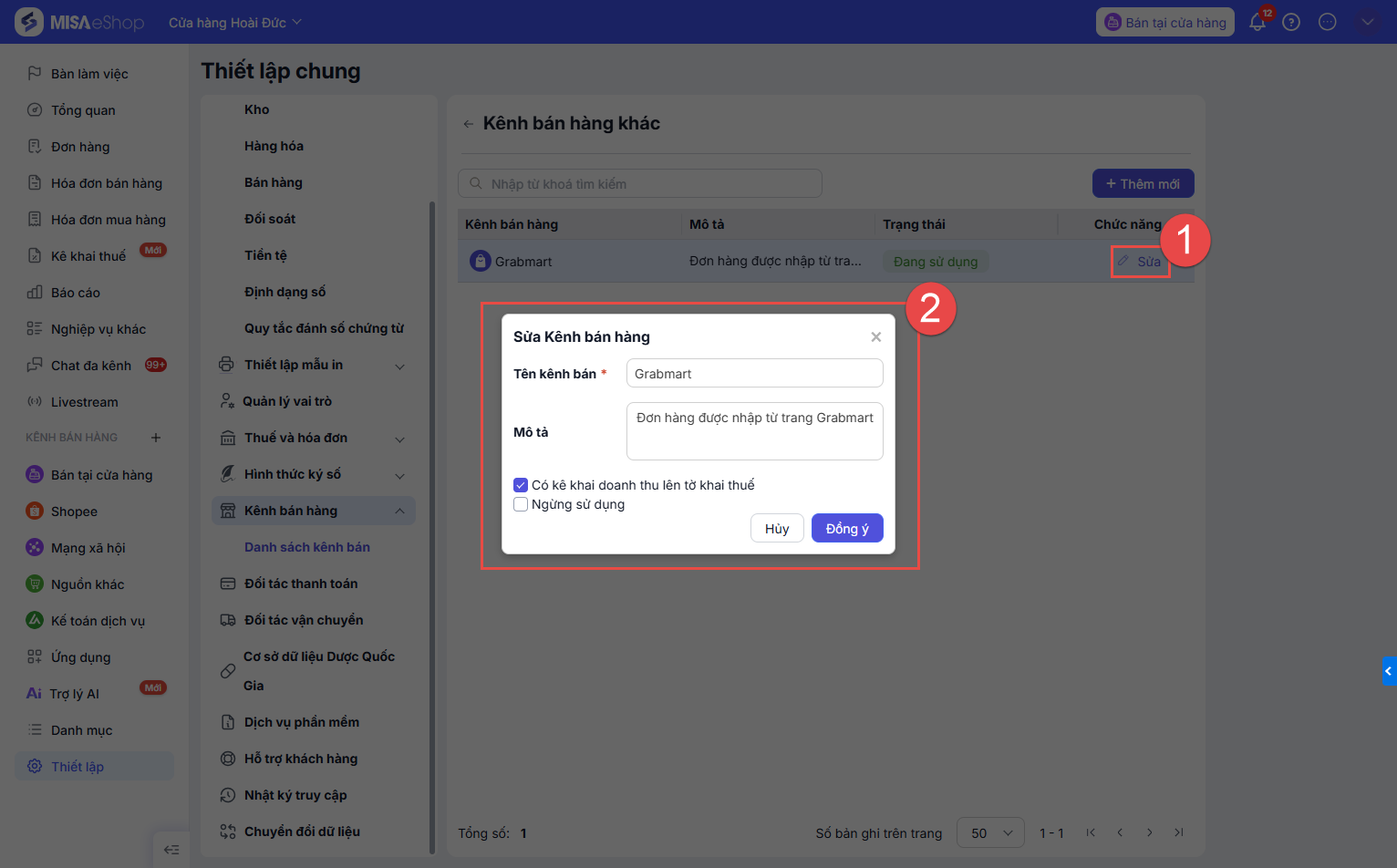Collapse the left sidebar with the arrow icon

(171, 850)
